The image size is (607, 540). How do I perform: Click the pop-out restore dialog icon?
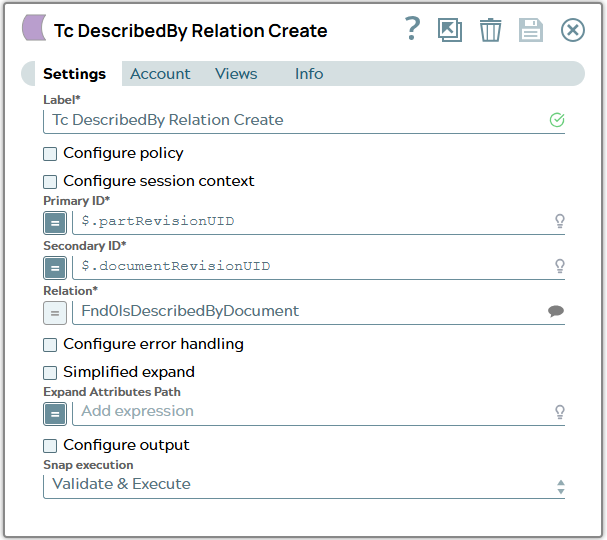pos(450,30)
